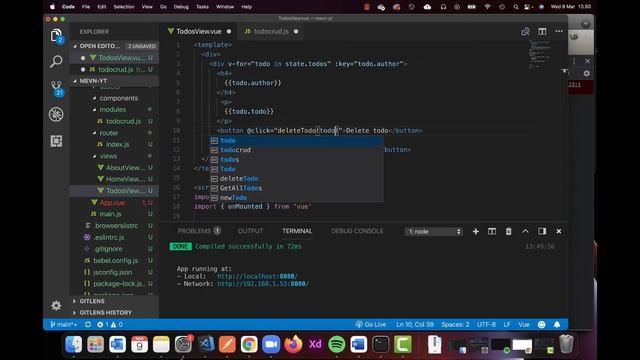Viewport: 640px width, 360px height.
Task: Close the terminal panel
Action: click(559, 231)
